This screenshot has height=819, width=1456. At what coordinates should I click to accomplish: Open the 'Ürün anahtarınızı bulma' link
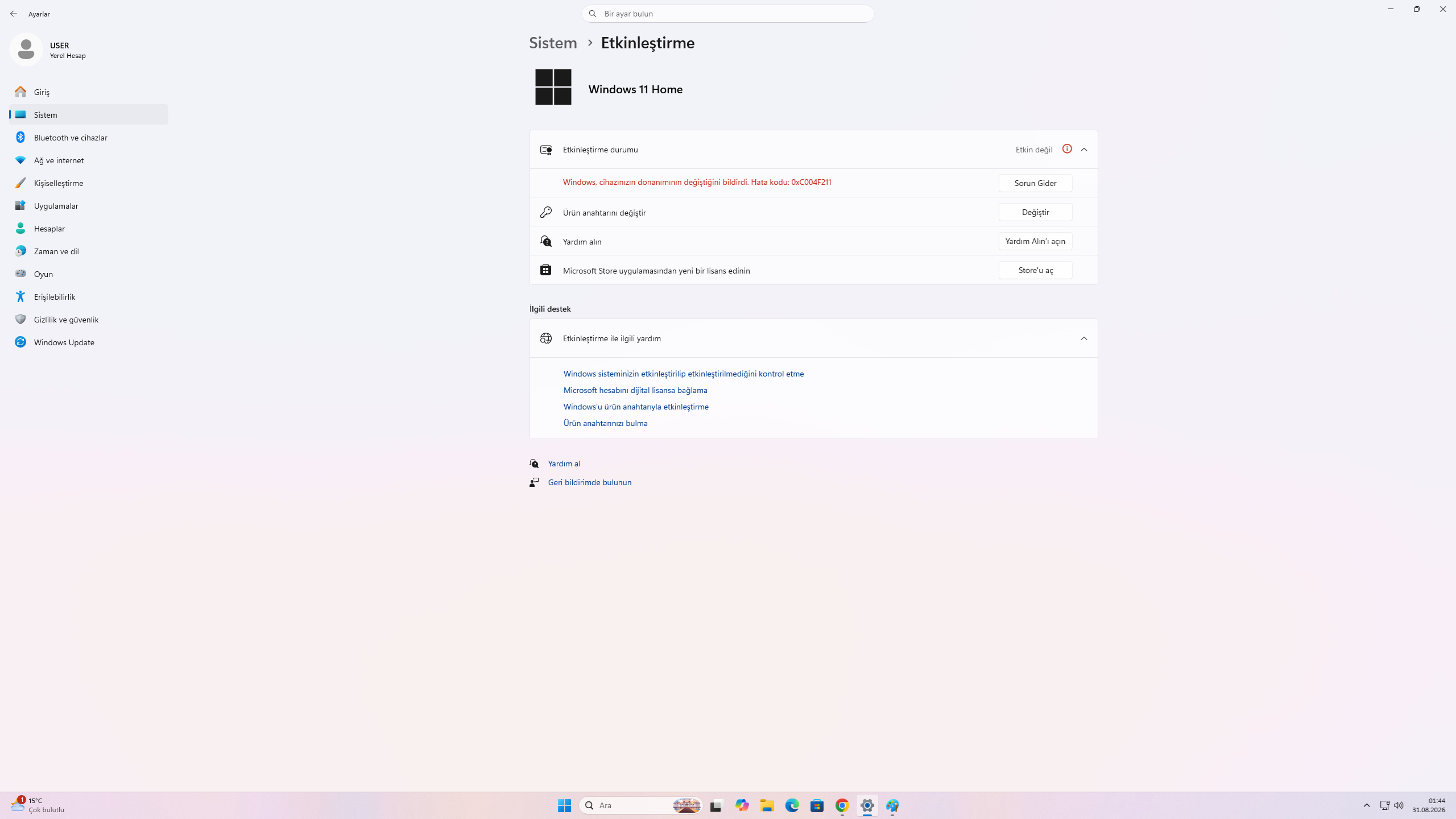[x=605, y=423]
